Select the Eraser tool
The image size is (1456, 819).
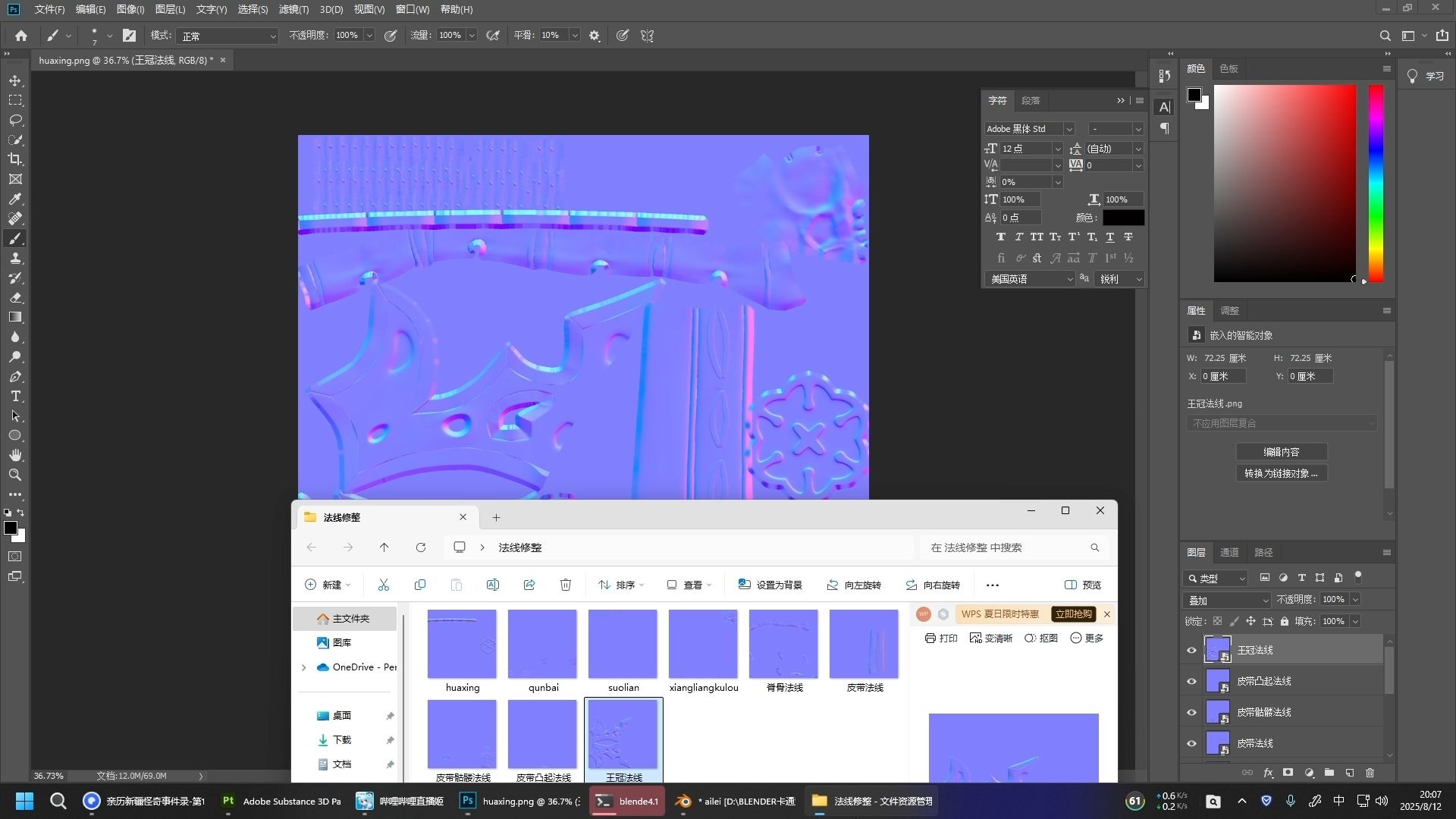(15, 297)
